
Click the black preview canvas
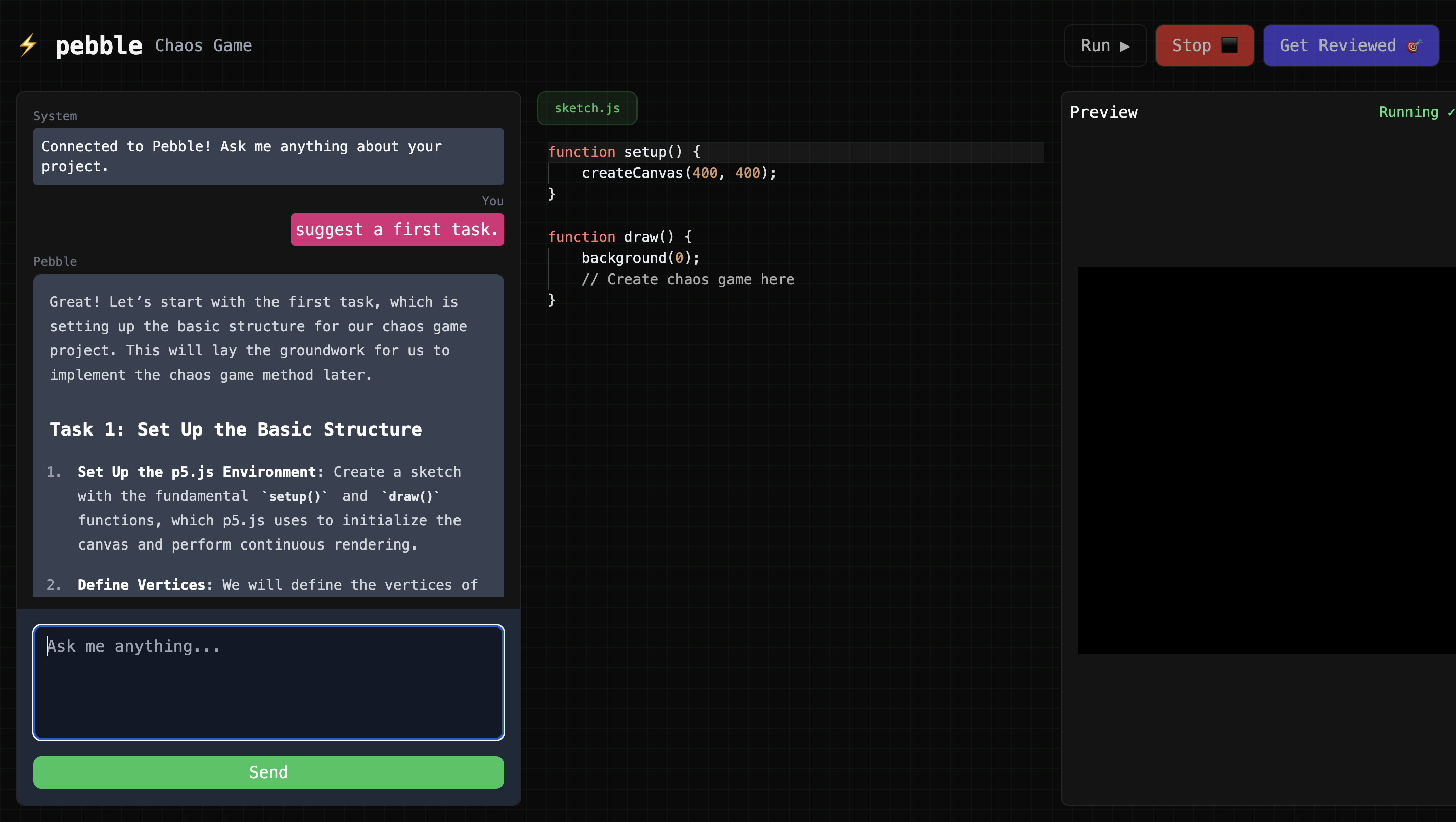point(1266,460)
